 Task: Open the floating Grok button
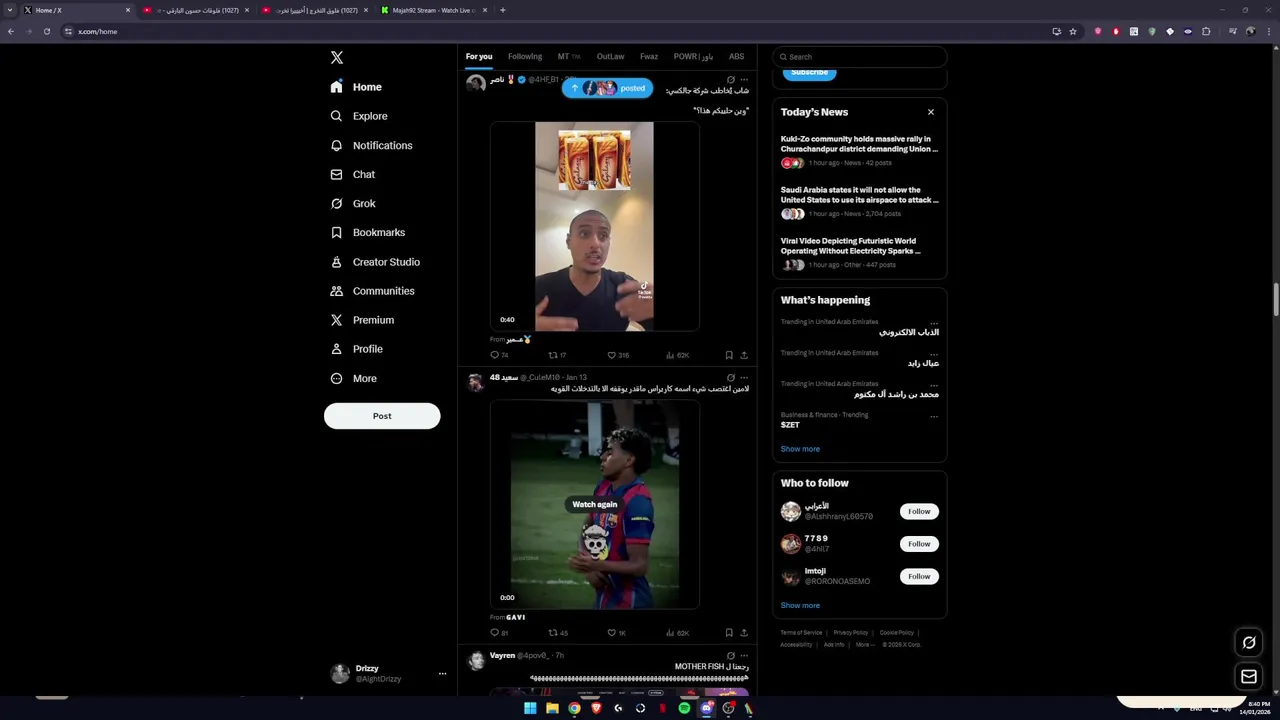[x=1248, y=643]
